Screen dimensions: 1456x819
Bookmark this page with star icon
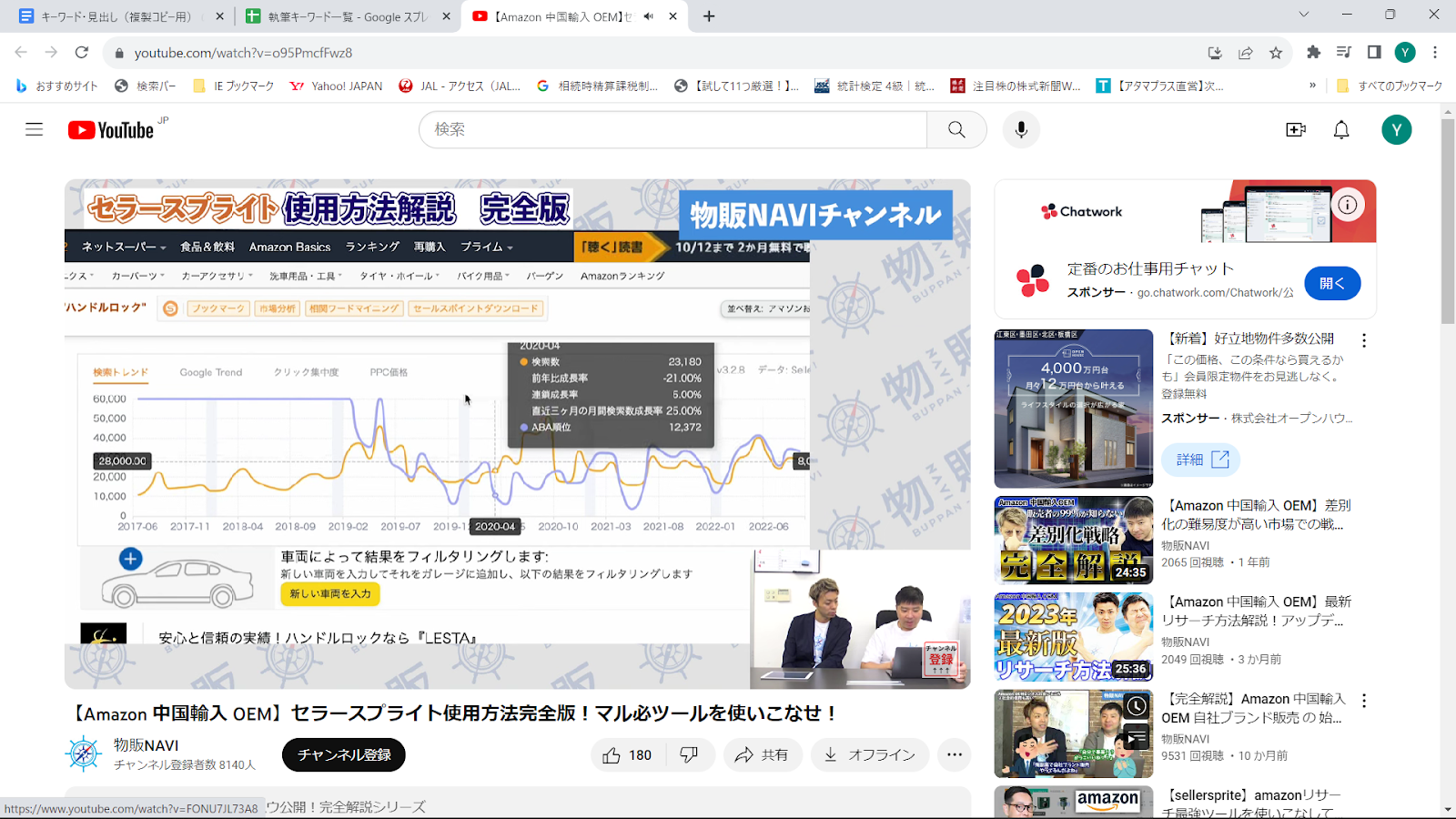tap(1276, 53)
